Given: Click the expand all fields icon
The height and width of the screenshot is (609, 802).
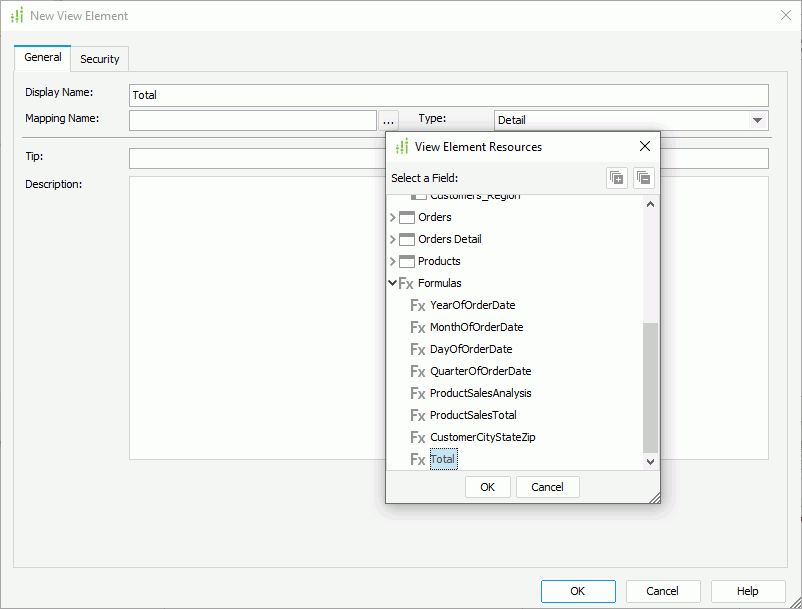Looking at the screenshot, I should [616, 177].
